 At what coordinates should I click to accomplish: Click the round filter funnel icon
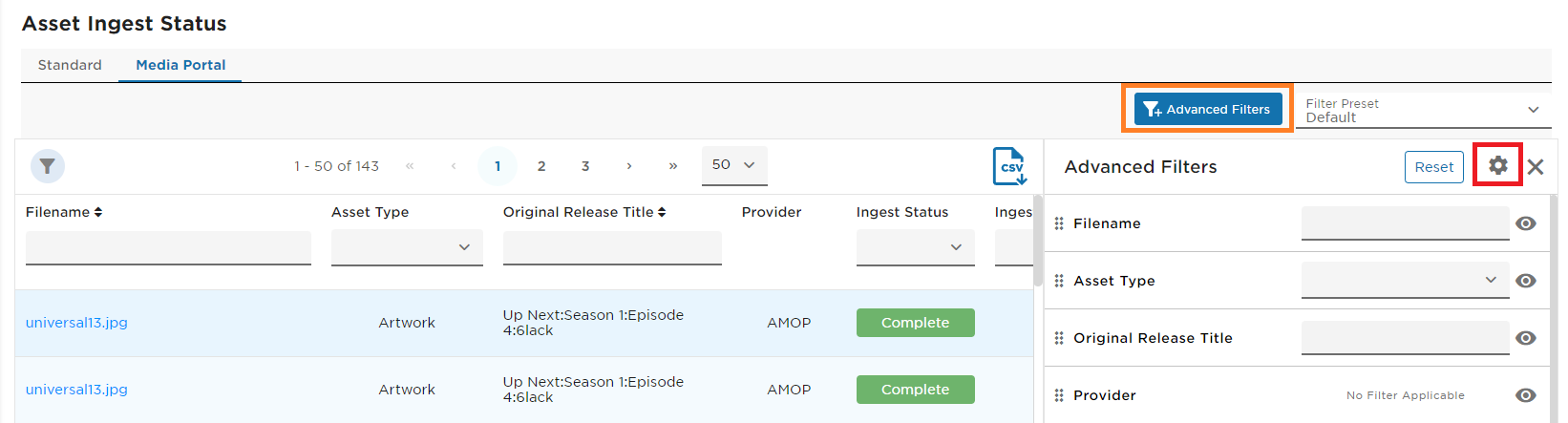pyautogui.click(x=48, y=166)
